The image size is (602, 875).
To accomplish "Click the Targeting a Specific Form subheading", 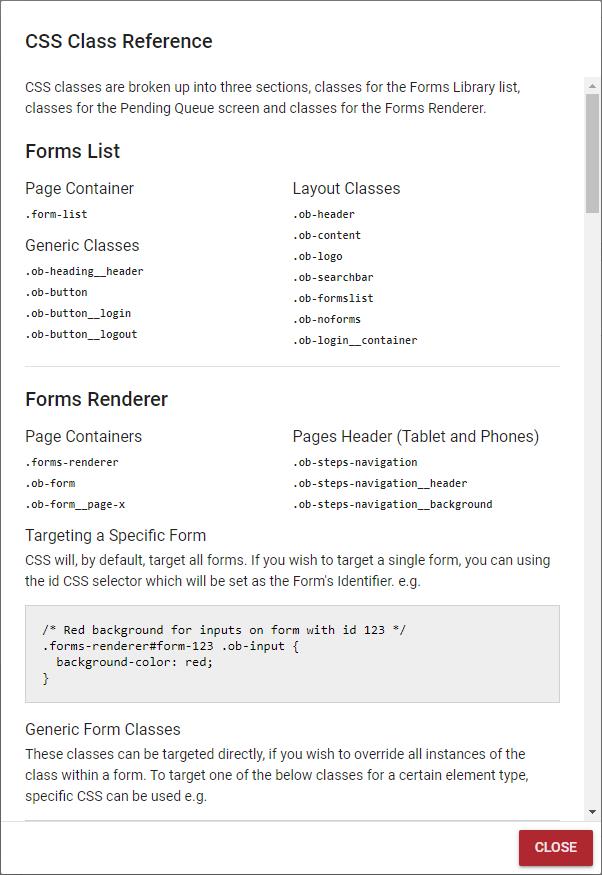I will pos(115,536).
